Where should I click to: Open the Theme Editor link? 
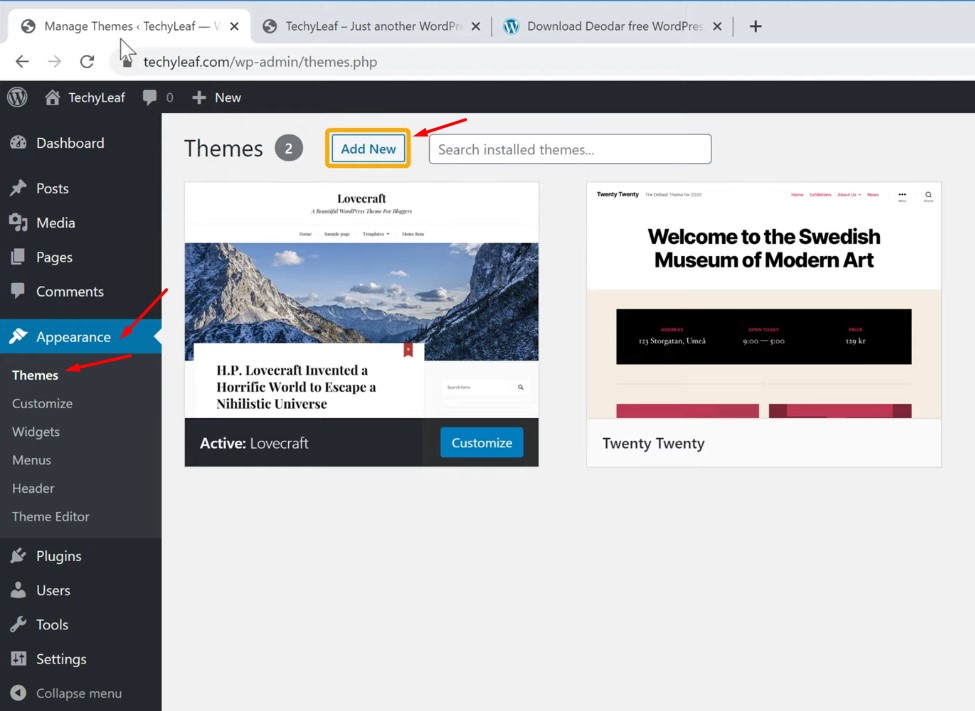click(x=50, y=516)
